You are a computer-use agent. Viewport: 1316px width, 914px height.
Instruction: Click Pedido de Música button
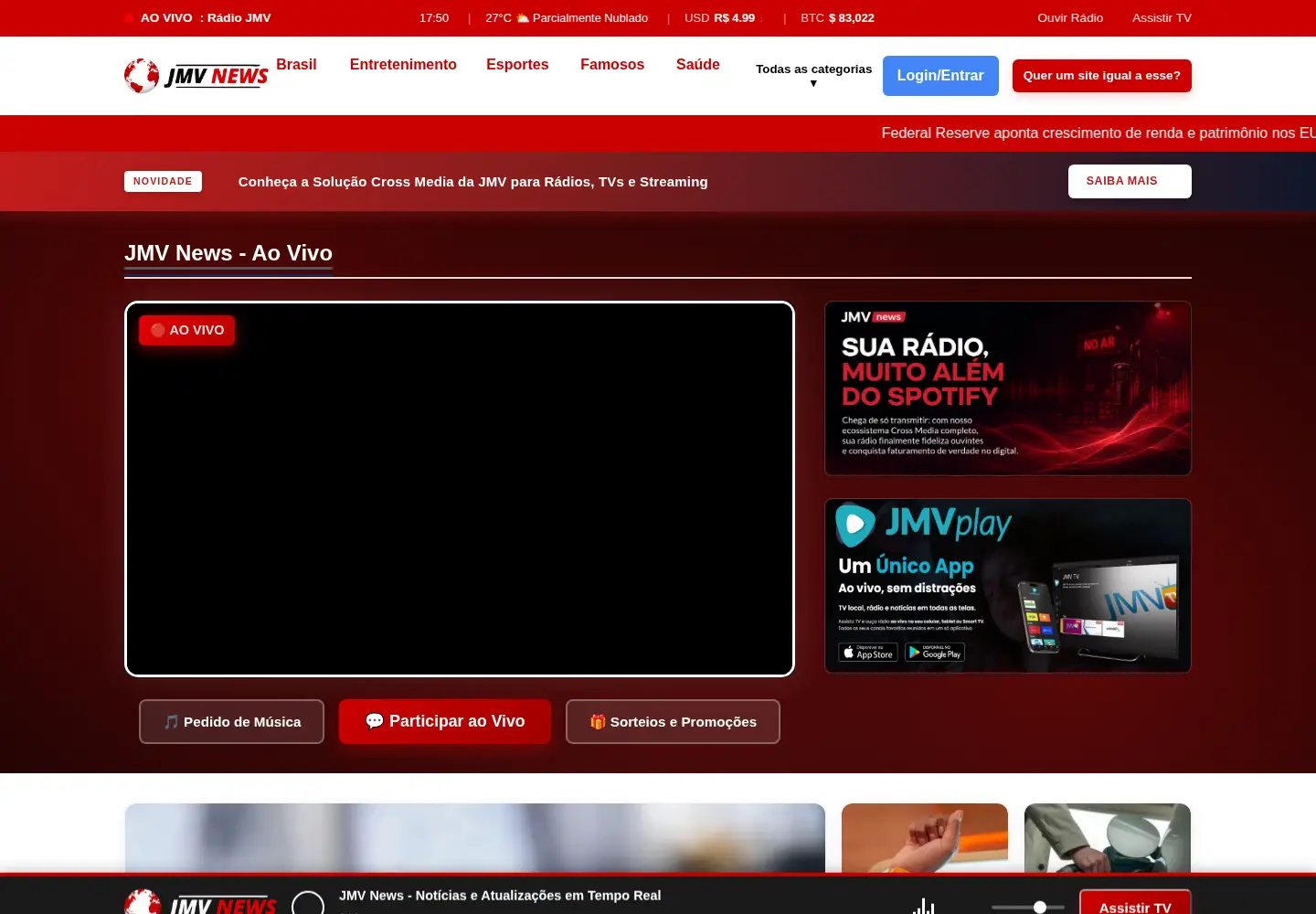232,722
